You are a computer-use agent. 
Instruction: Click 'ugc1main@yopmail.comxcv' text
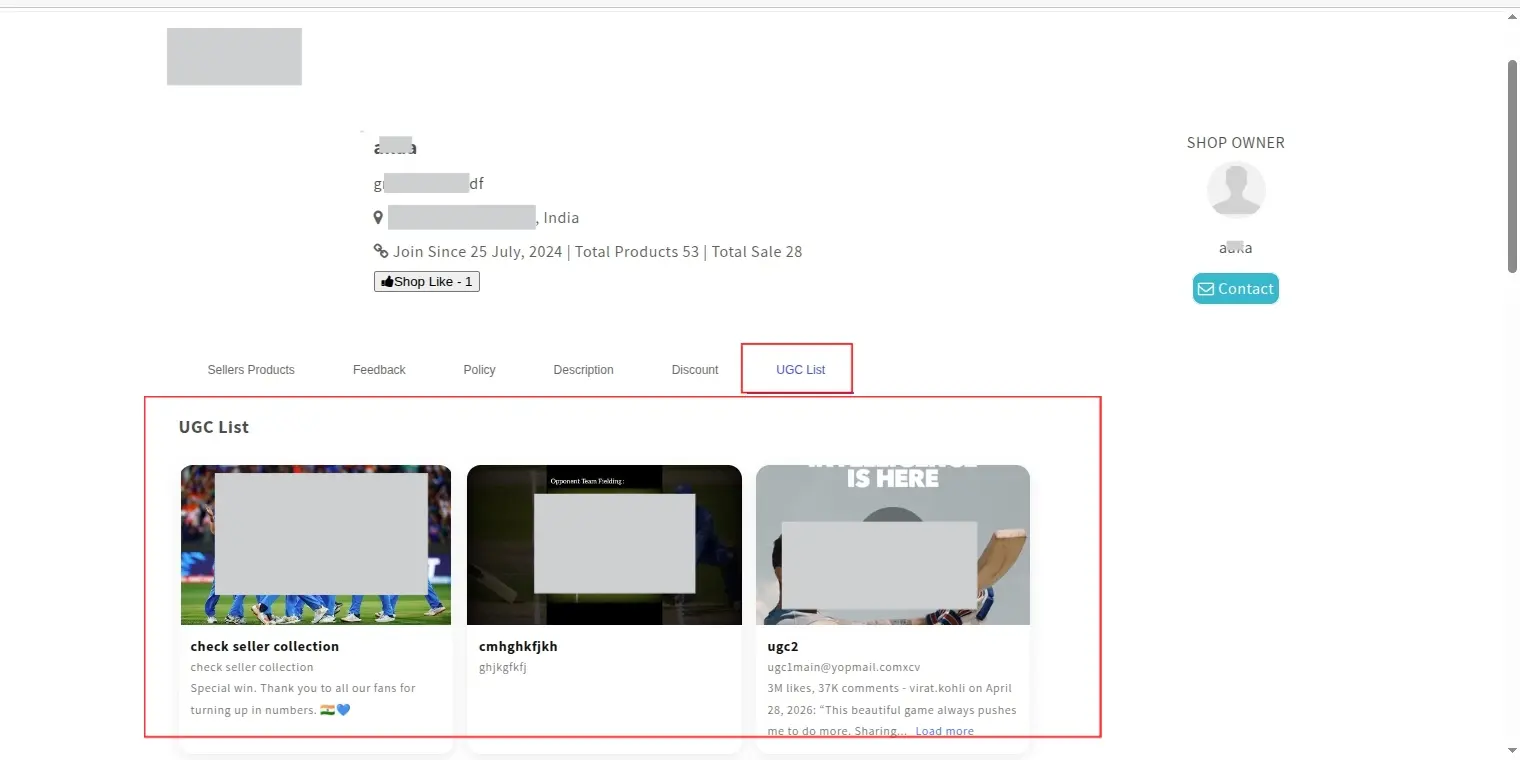(x=843, y=667)
